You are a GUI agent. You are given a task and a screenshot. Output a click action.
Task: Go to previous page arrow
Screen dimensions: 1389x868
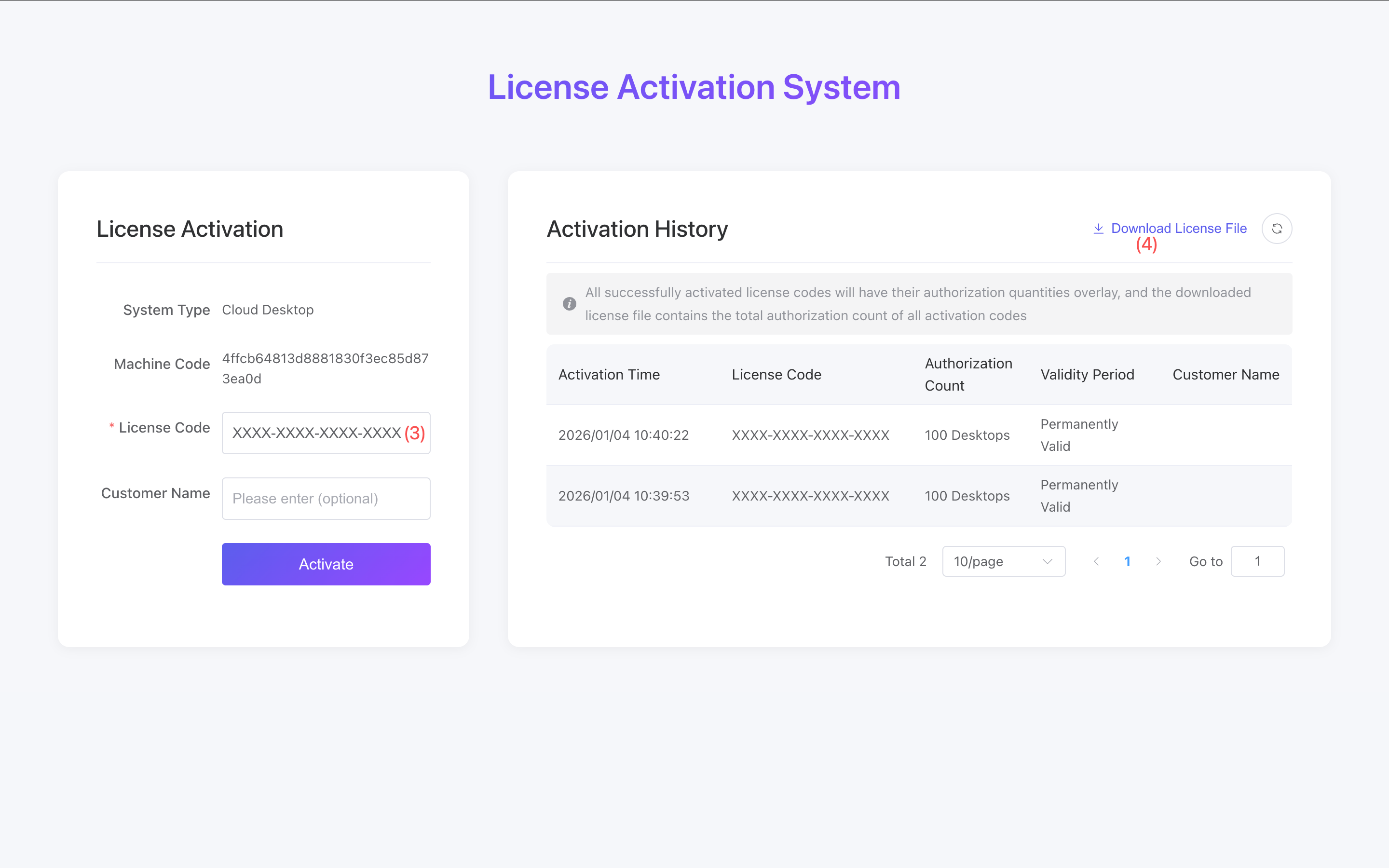tap(1096, 561)
